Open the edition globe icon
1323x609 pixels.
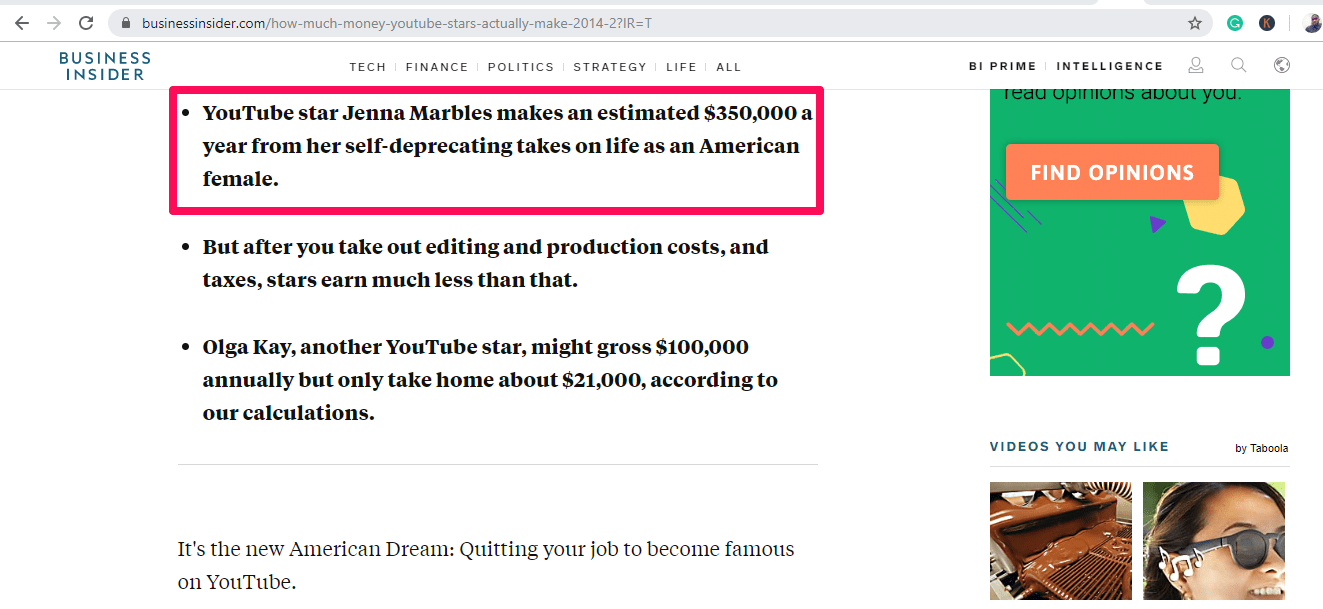point(1282,66)
